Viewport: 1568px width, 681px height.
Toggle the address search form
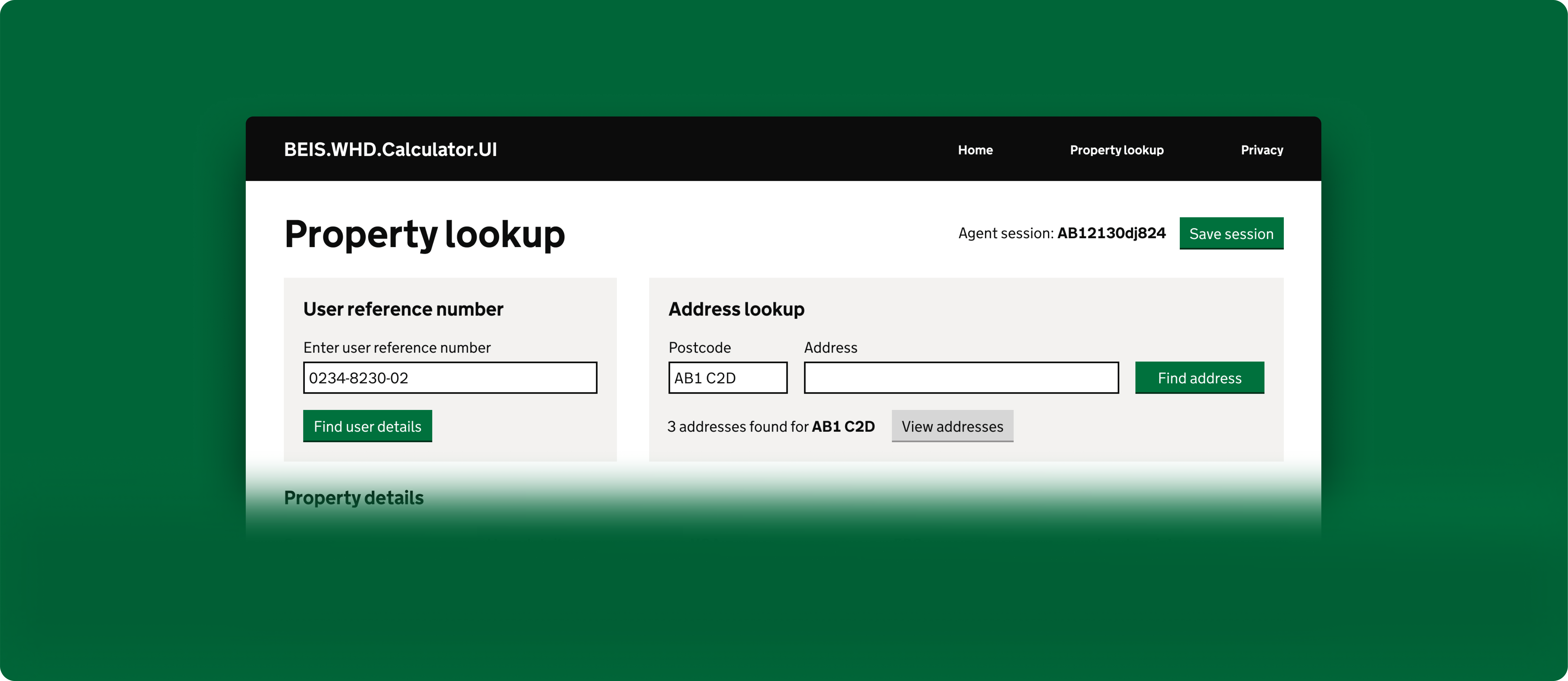click(x=951, y=426)
